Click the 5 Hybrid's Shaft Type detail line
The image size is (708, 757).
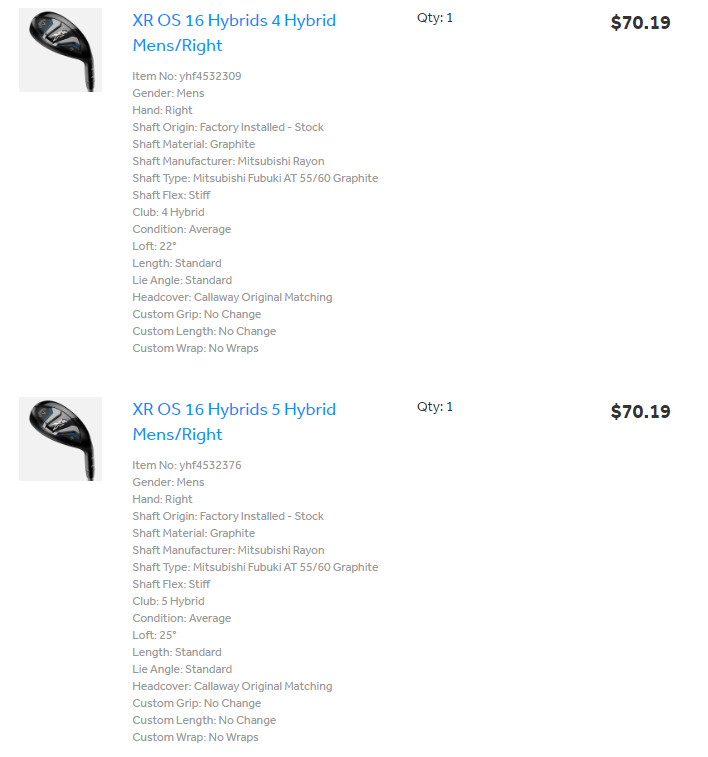pyautogui.click(x=255, y=567)
